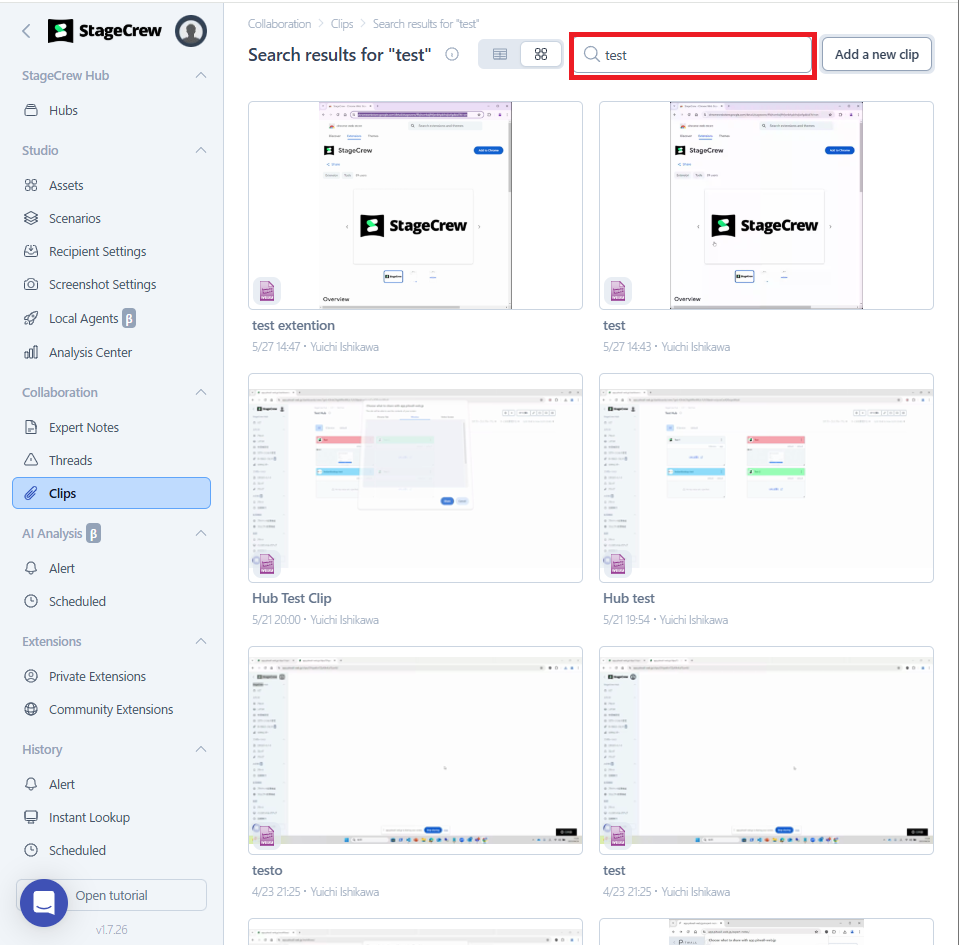Click the info icon beside search results title
959x945 pixels.
pos(452,55)
